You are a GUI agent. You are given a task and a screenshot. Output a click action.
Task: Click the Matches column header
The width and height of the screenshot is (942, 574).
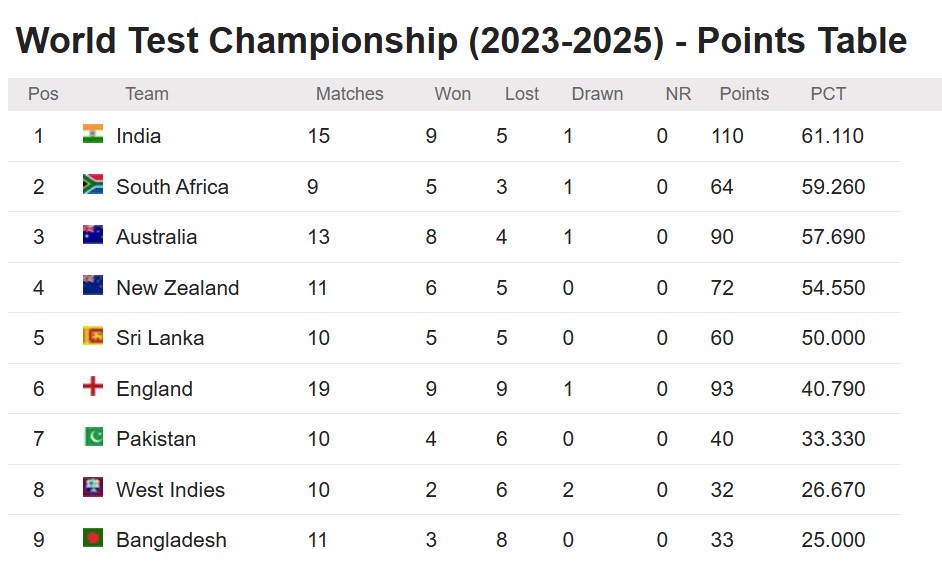350,94
